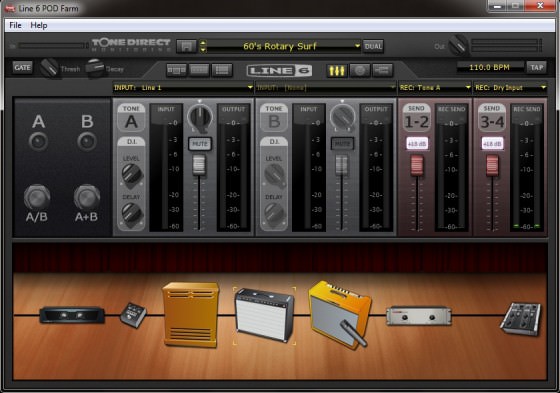Image resolution: width=560 pixels, height=393 pixels.
Task: Click the A/B footswitch
Action: coord(37,197)
